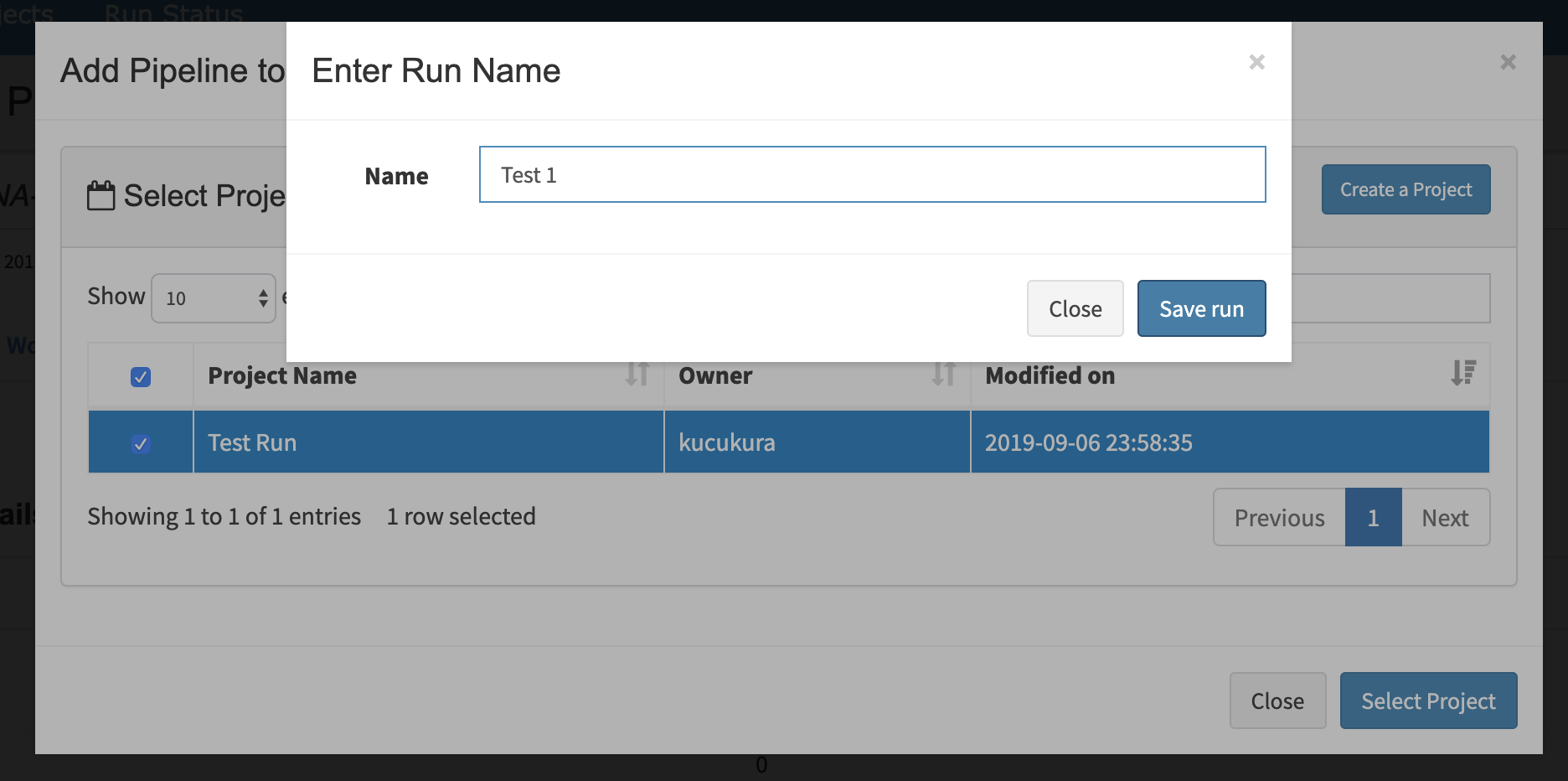Go to page 1 in pagination
Viewport: 1568px width, 781px height.
click(1373, 518)
